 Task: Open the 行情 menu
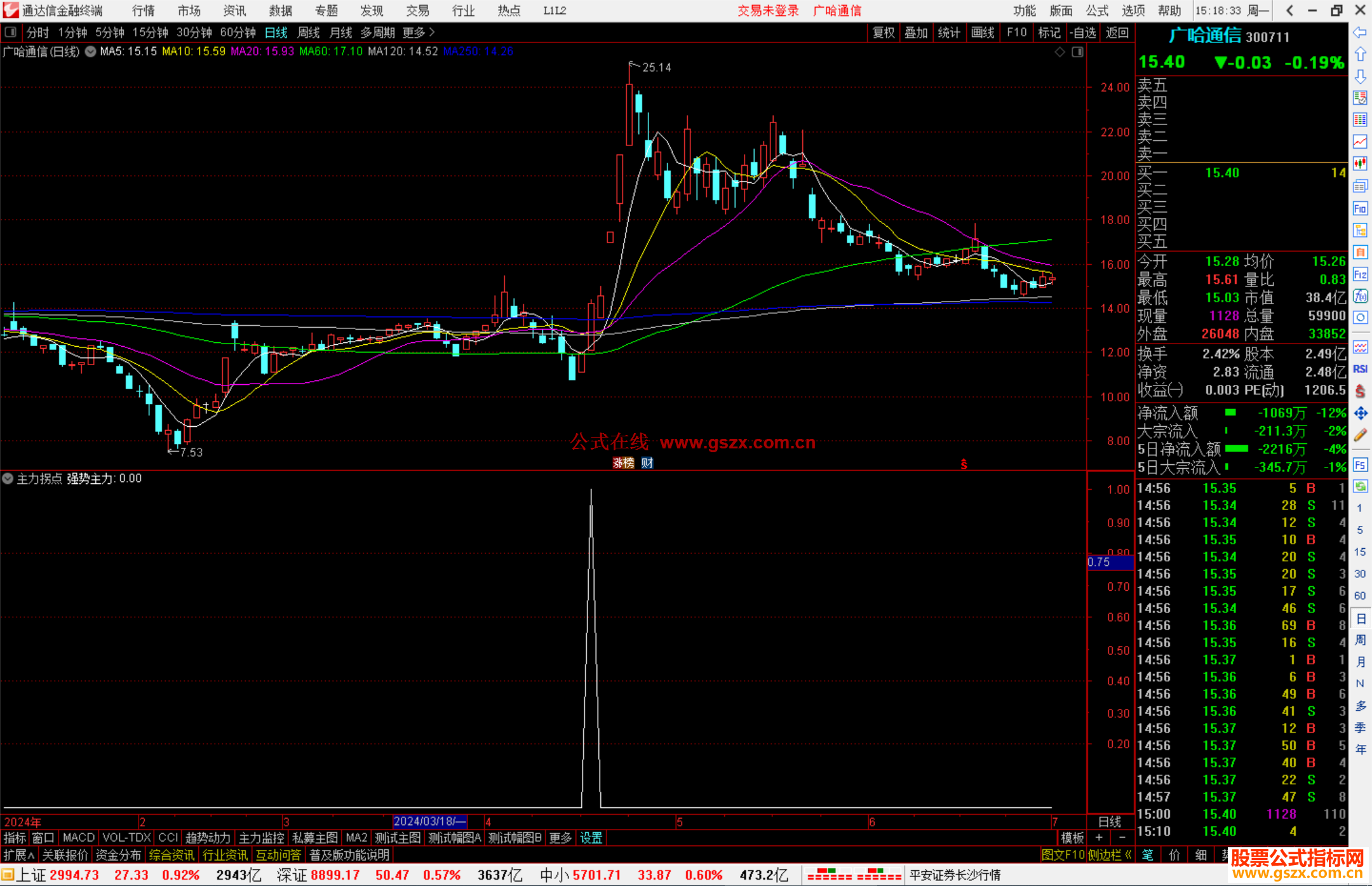tap(144, 11)
